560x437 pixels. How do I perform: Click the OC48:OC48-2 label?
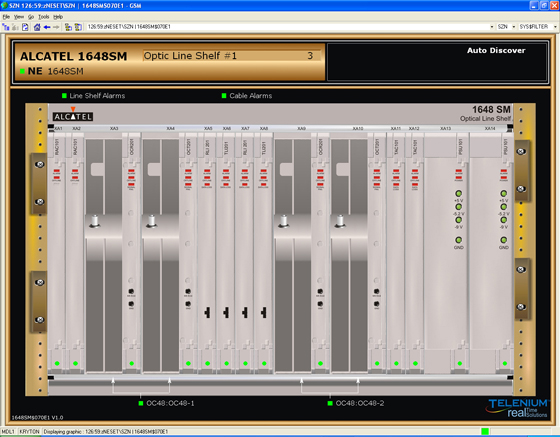tap(360, 403)
